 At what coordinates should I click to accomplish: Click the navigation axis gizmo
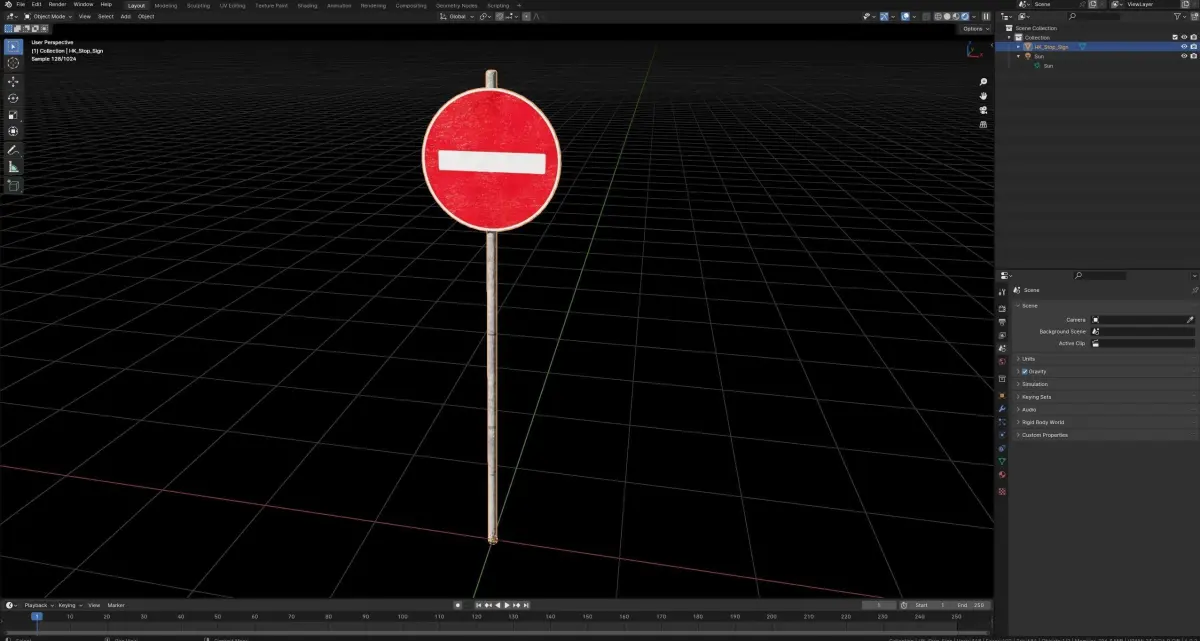point(975,50)
